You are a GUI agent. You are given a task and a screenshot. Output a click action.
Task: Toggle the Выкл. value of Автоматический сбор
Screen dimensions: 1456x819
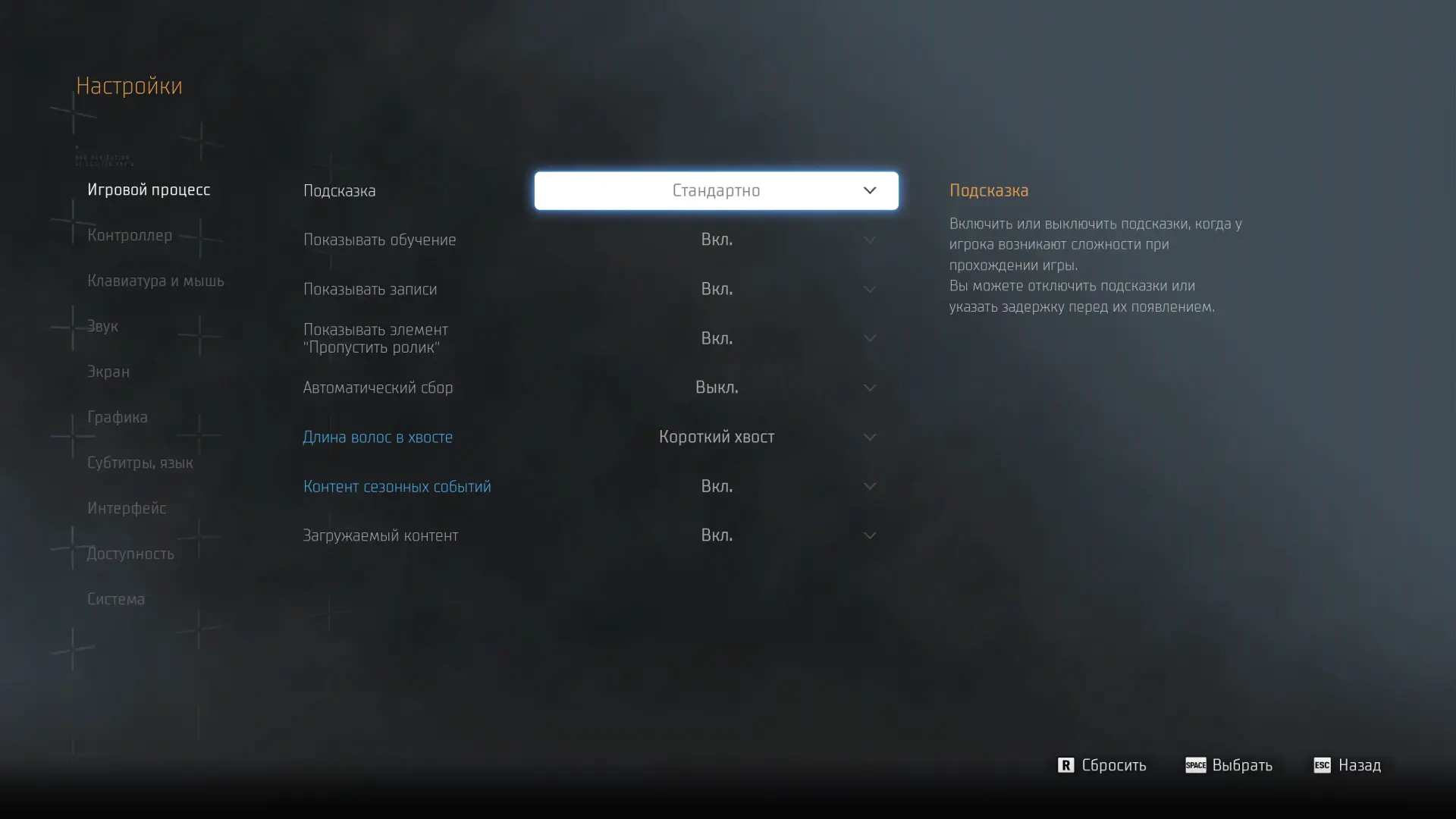[x=717, y=388]
